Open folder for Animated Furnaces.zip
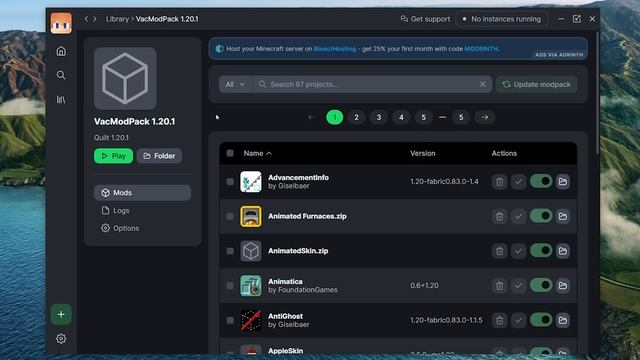640x360 pixels. click(x=562, y=216)
